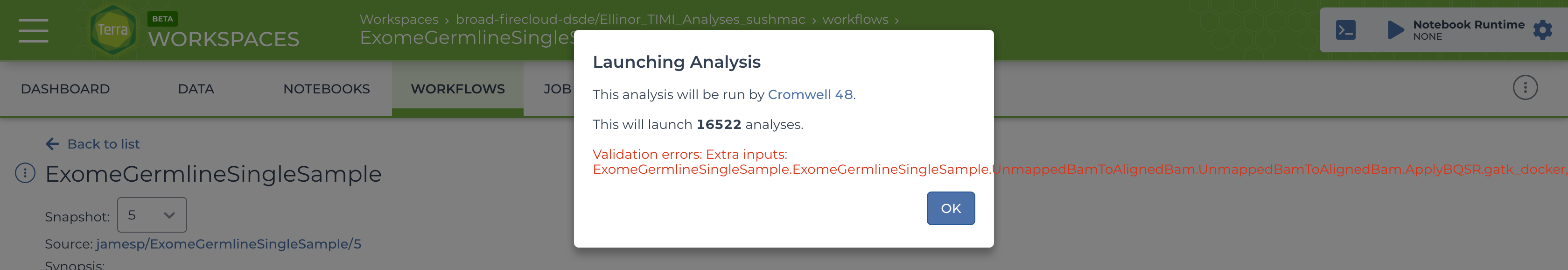This screenshot has width=1568, height=270.
Task: Switch to the Data tab
Action: point(196,89)
